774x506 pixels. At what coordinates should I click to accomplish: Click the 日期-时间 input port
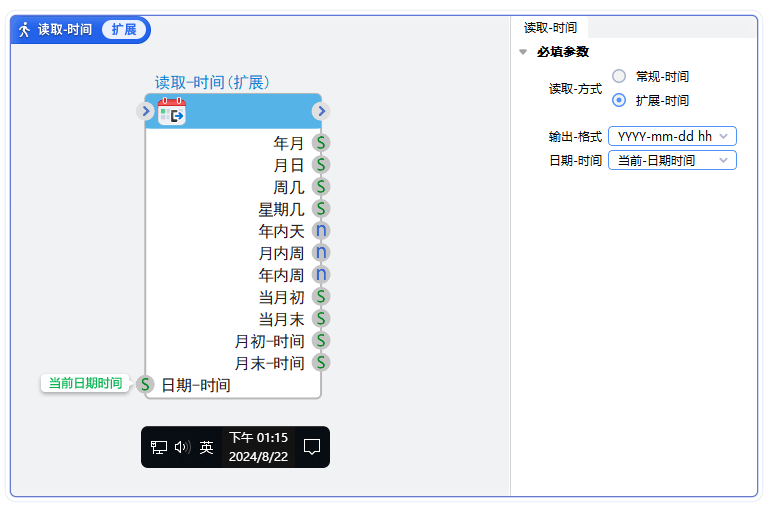click(146, 384)
